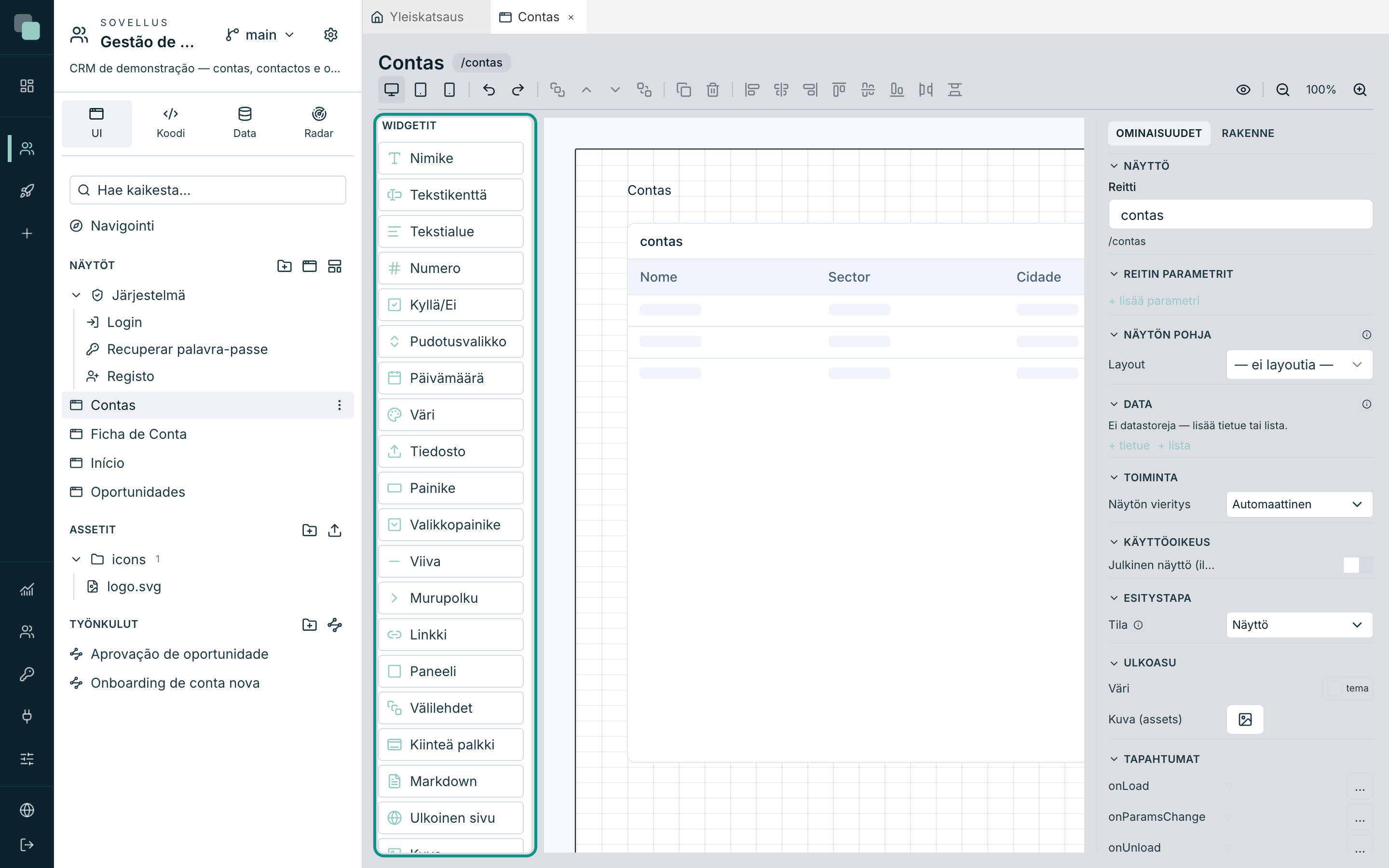This screenshot has width=1389, height=868.
Task: Zoom out of the canvas
Action: tap(1283, 90)
